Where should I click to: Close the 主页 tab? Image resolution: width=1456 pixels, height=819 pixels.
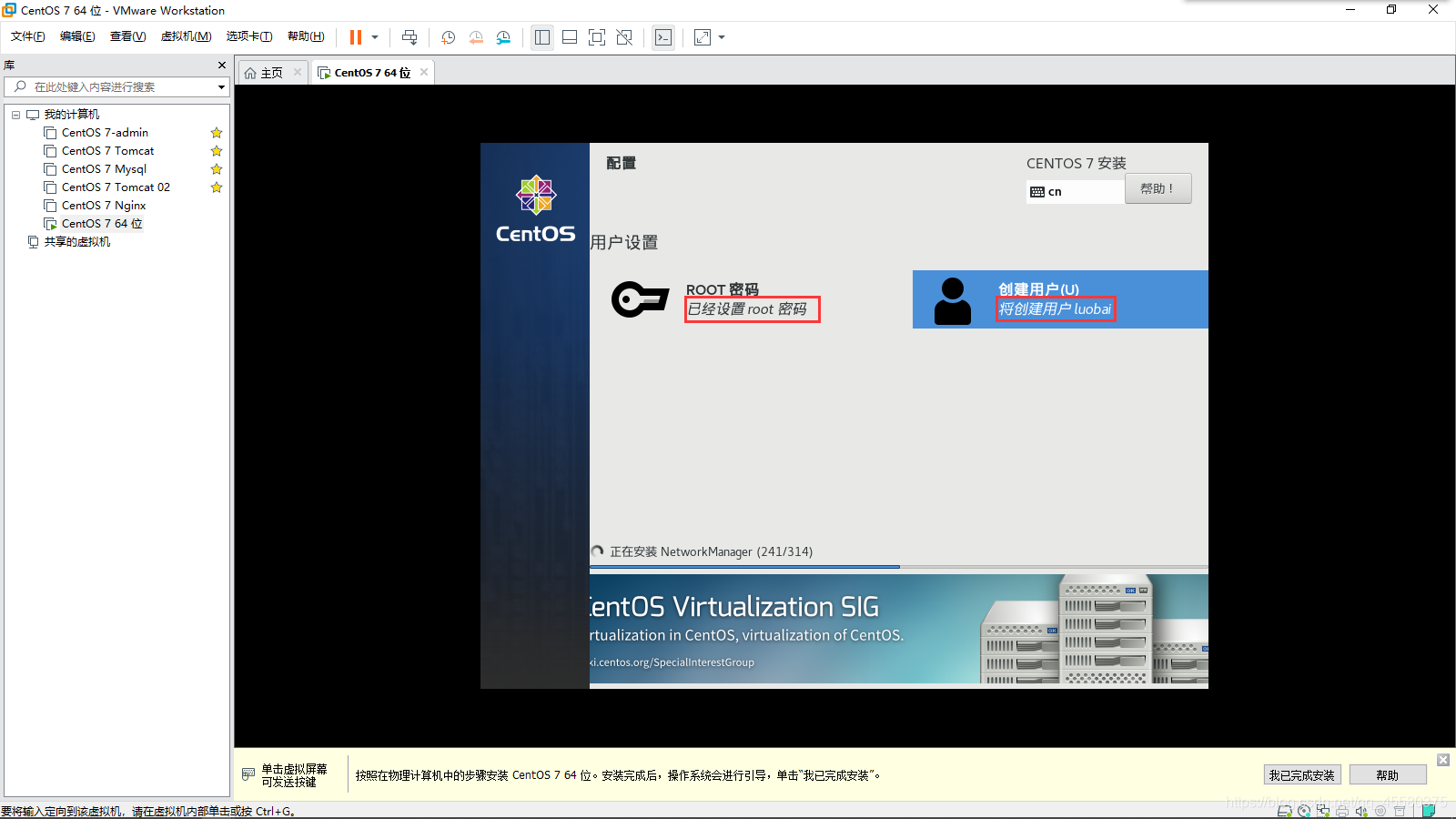click(298, 72)
